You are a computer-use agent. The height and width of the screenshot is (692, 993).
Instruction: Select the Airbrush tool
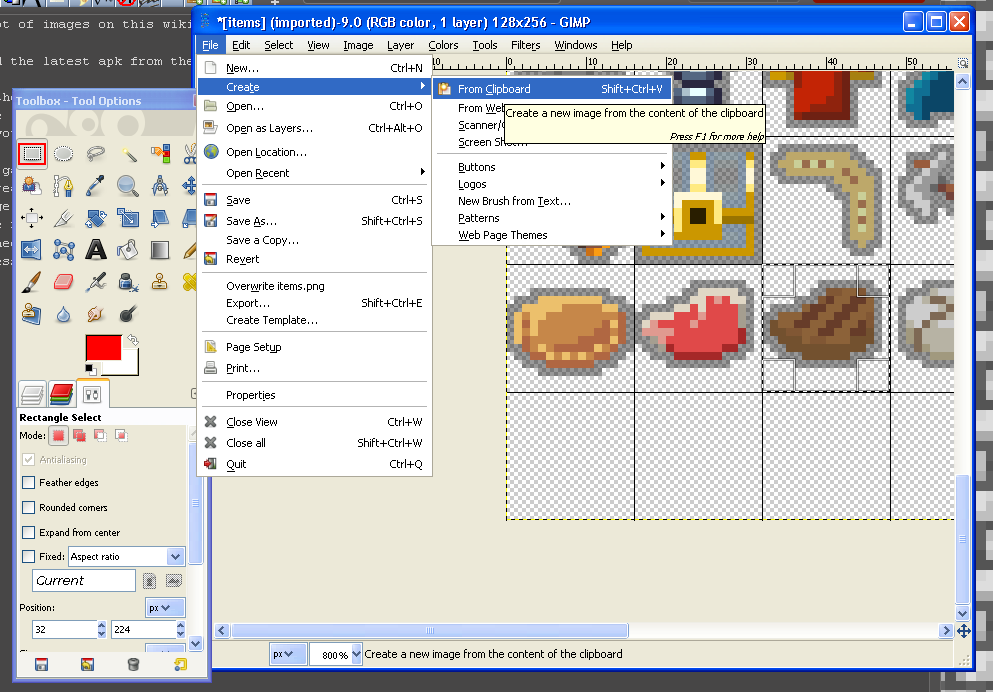pos(96,282)
